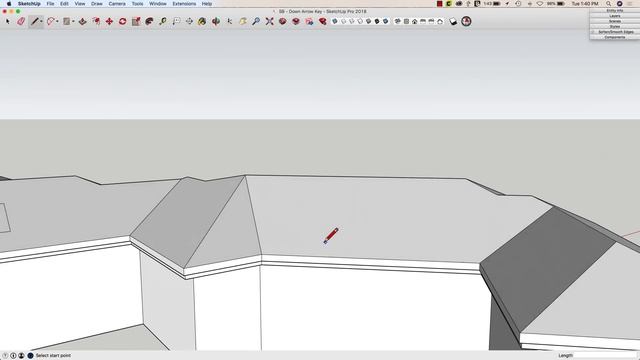Viewport: 640px width, 360px height.
Task: Open Arc tool dropdown arrow
Action: coord(57,21)
